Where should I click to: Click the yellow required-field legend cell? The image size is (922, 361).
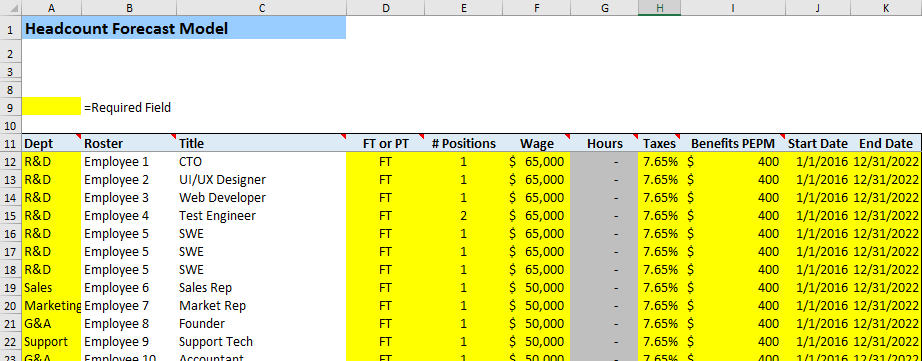(x=52, y=106)
